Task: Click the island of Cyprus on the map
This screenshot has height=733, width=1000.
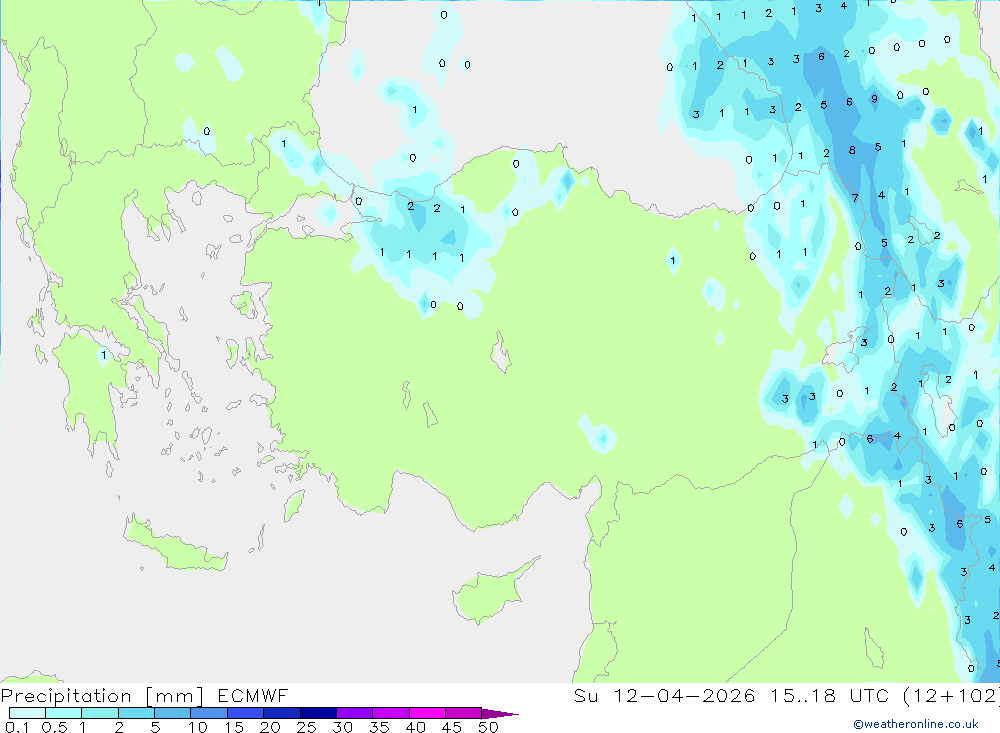Action: click(x=490, y=593)
